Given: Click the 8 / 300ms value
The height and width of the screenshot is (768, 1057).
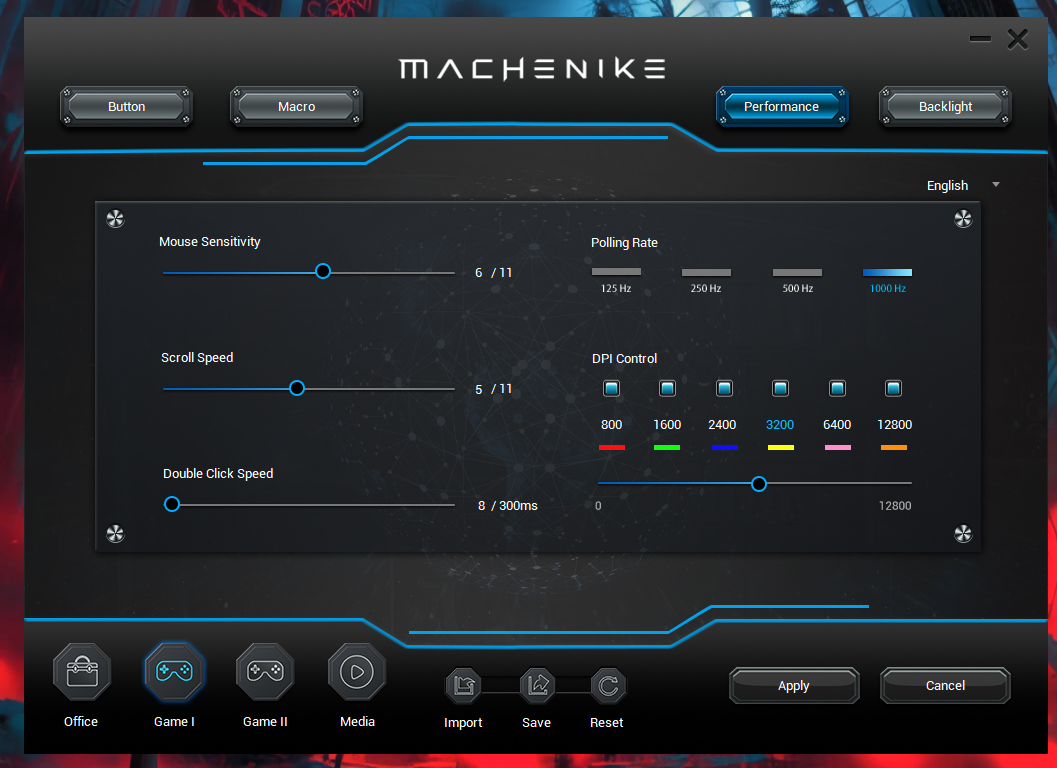Looking at the screenshot, I should 508,506.
